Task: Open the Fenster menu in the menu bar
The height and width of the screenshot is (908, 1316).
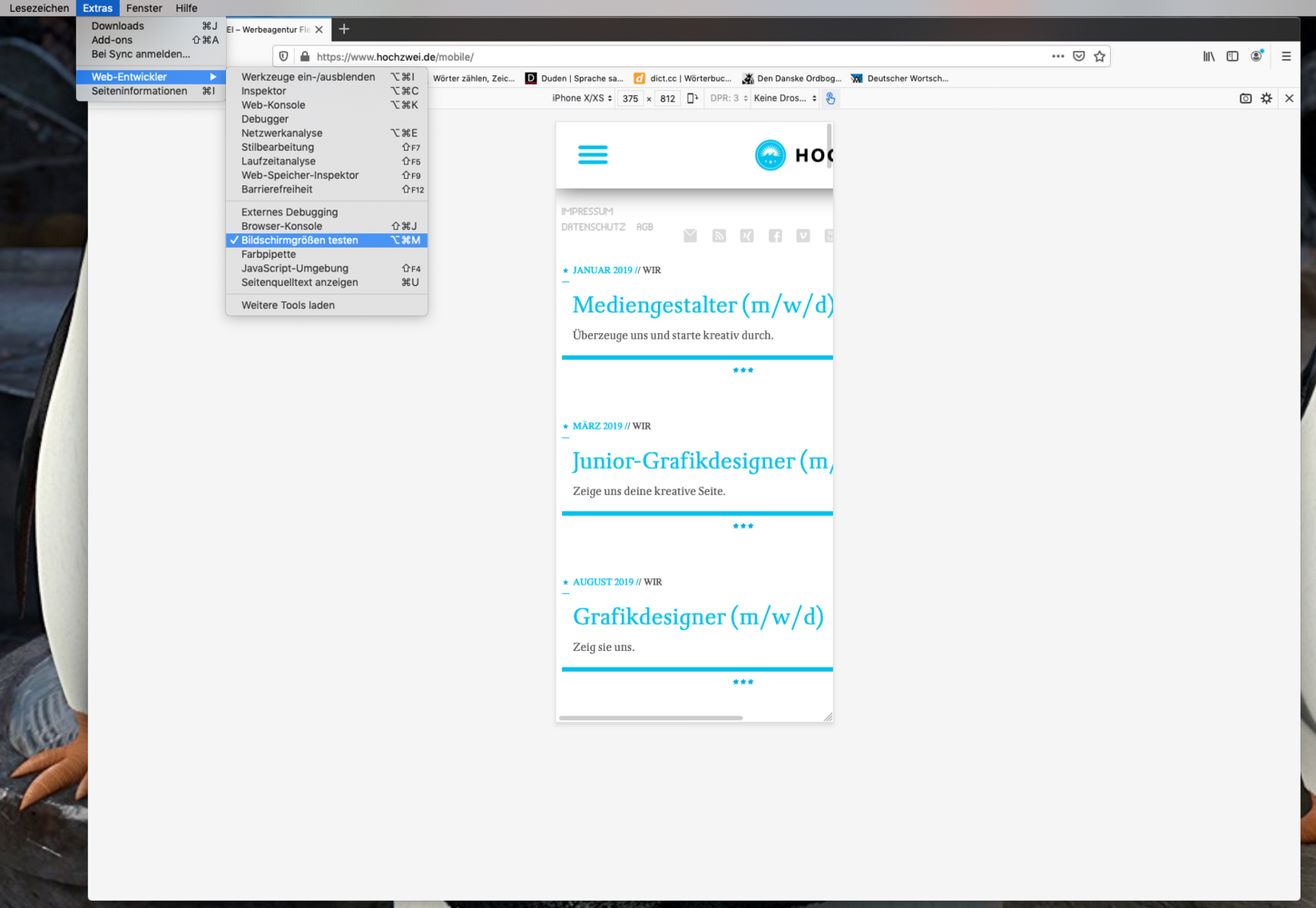Action: (144, 8)
